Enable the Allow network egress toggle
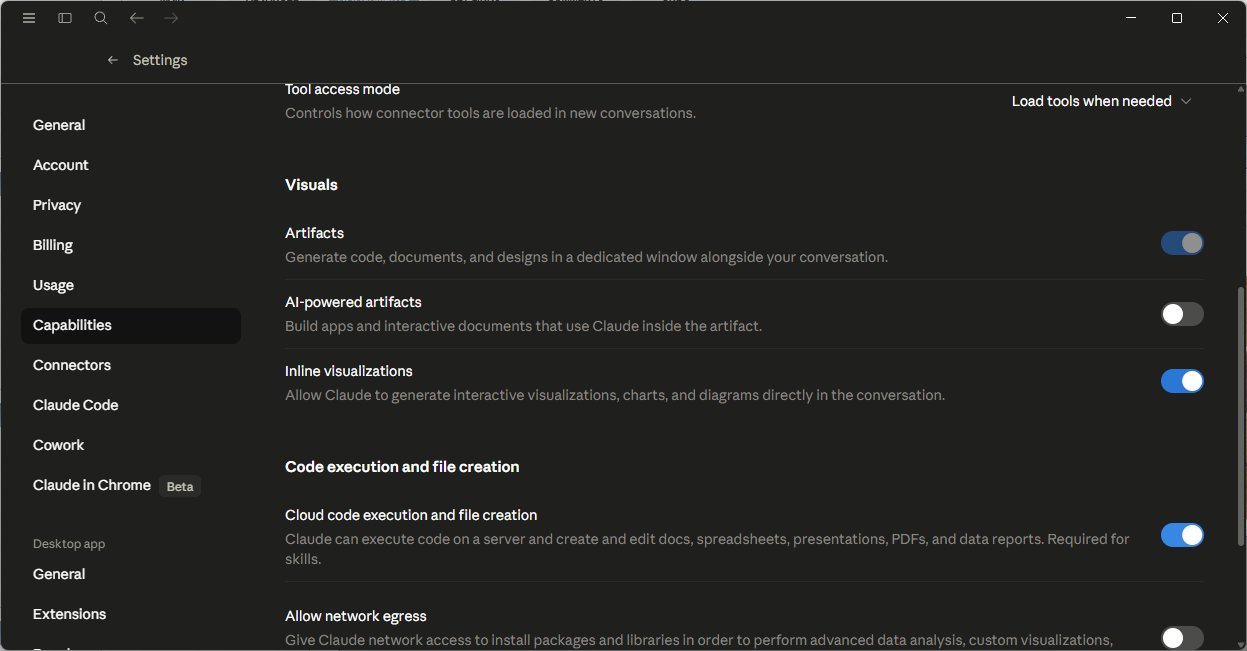 [1182, 638]
